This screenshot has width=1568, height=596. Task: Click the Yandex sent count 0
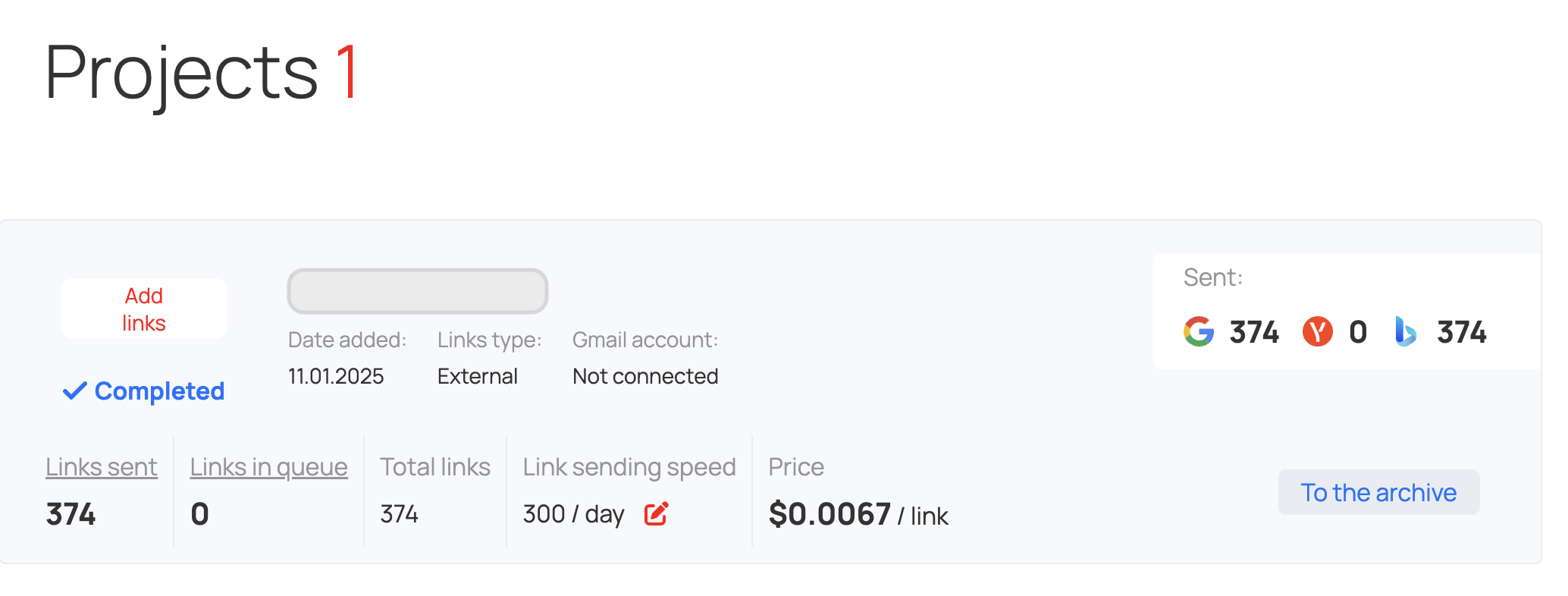pyautogui.click(x=1358, y=332)
